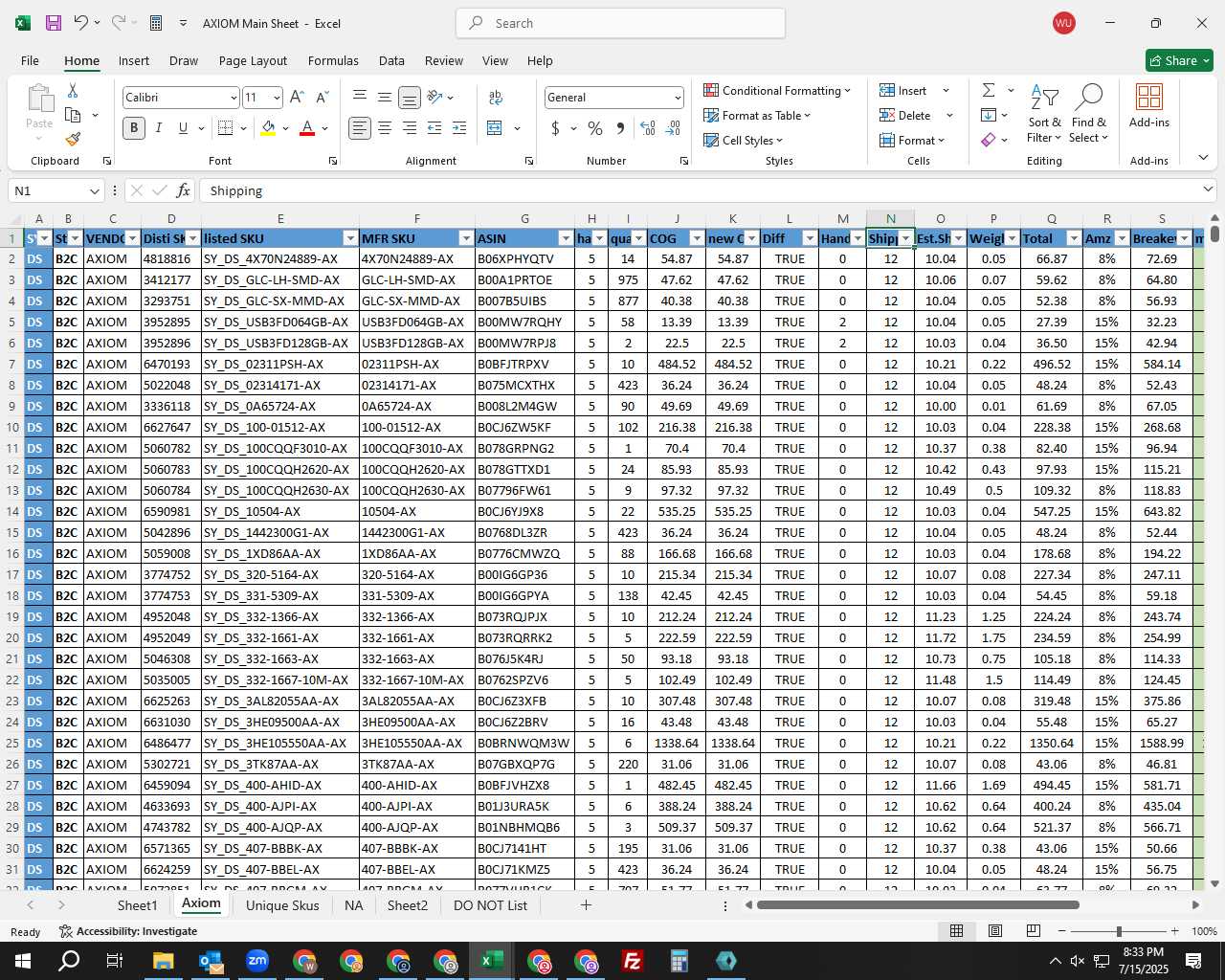The width and height of the screenshot is (1225, 980).
Task: Click Increase Decimal icon
Action: click(x=648, y=128)
